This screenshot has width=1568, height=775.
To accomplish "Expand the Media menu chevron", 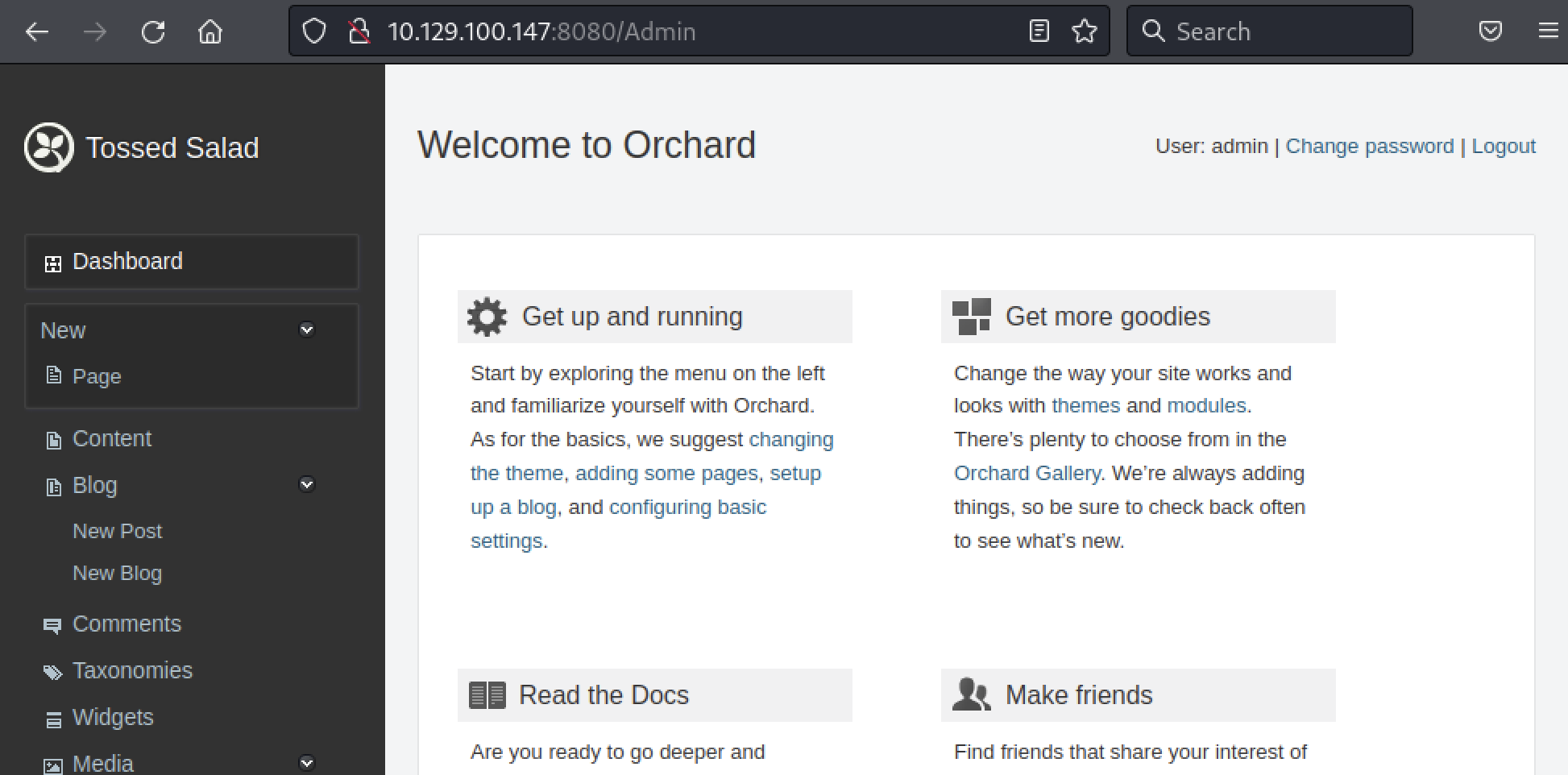I will pos(306,762).
